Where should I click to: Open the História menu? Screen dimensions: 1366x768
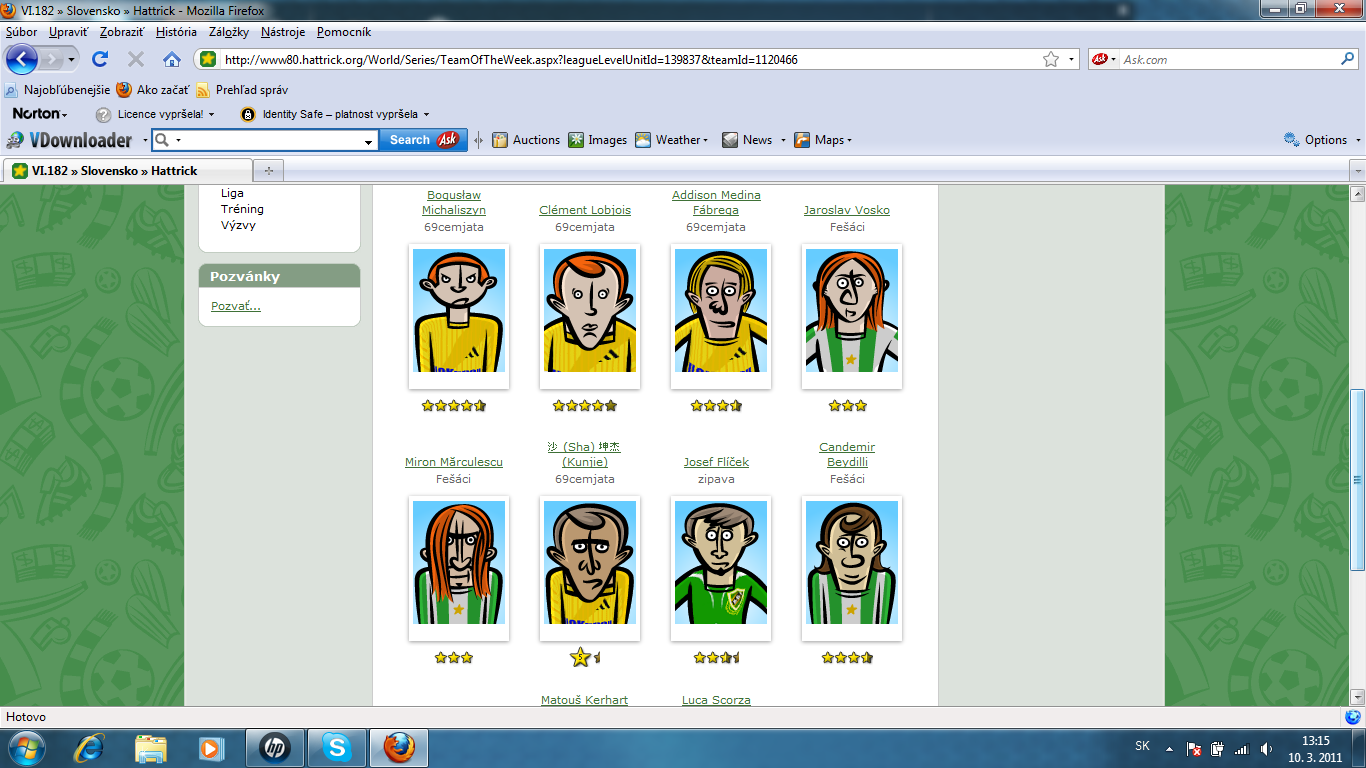coord(176,32)
